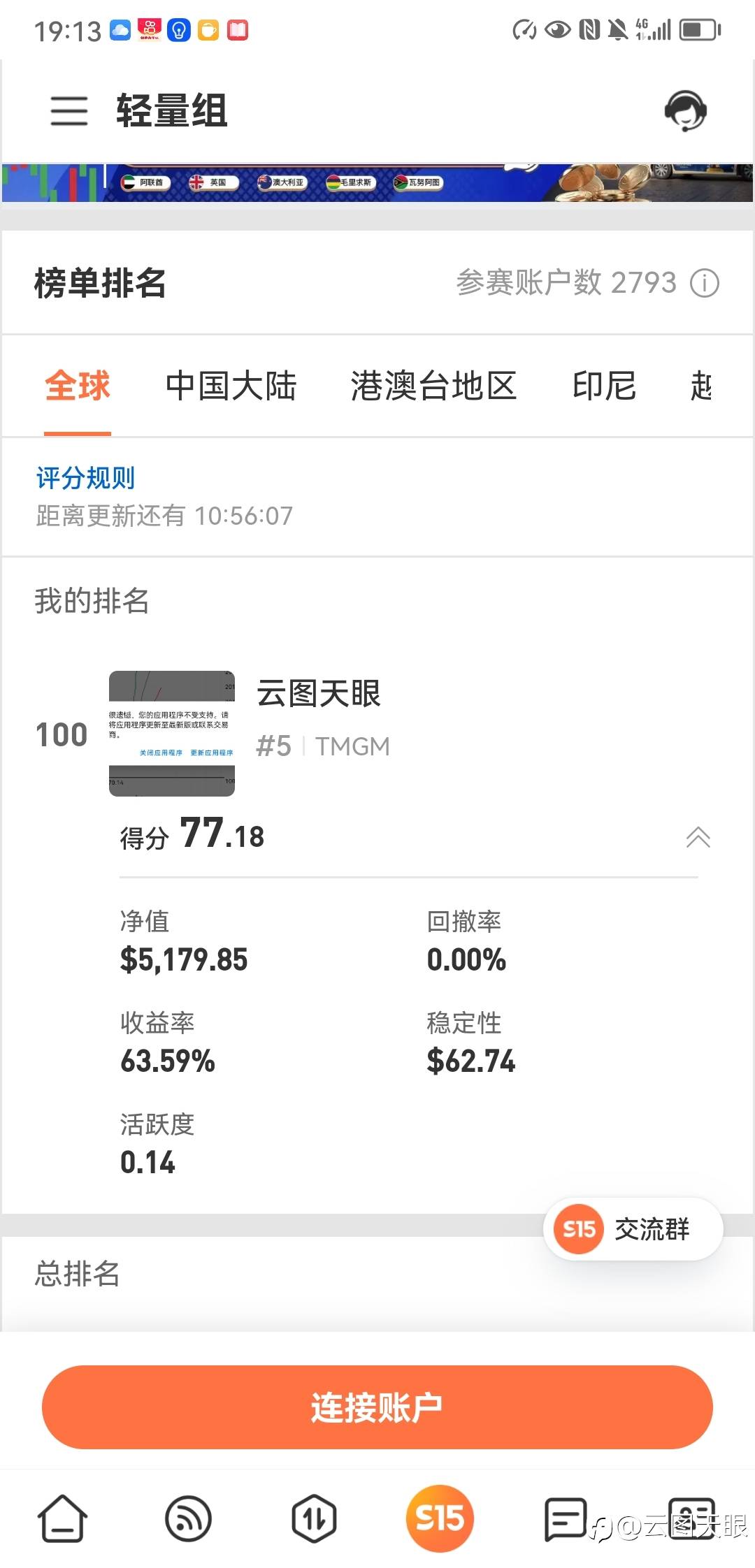This screenshot has width=755, height=1568.
Task: Open the home icon in bottom navigation
Action: click(x=62, y=1518)
